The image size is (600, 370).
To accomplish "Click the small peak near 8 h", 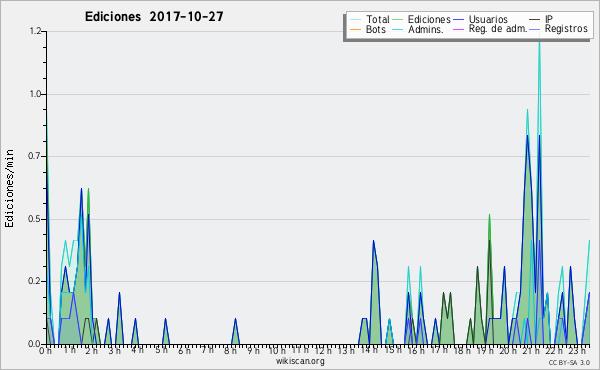I will pyautogui.click(x=235, y=320).
